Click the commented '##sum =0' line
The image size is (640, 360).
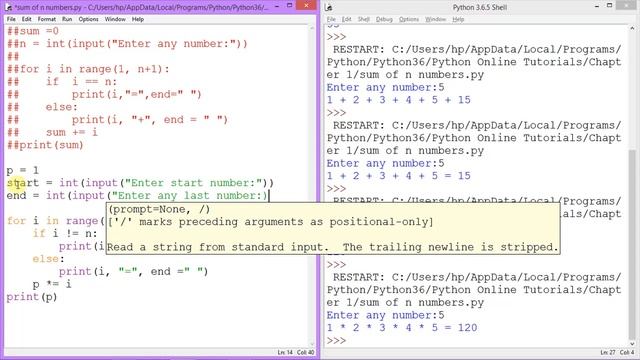tap(33, 31)
